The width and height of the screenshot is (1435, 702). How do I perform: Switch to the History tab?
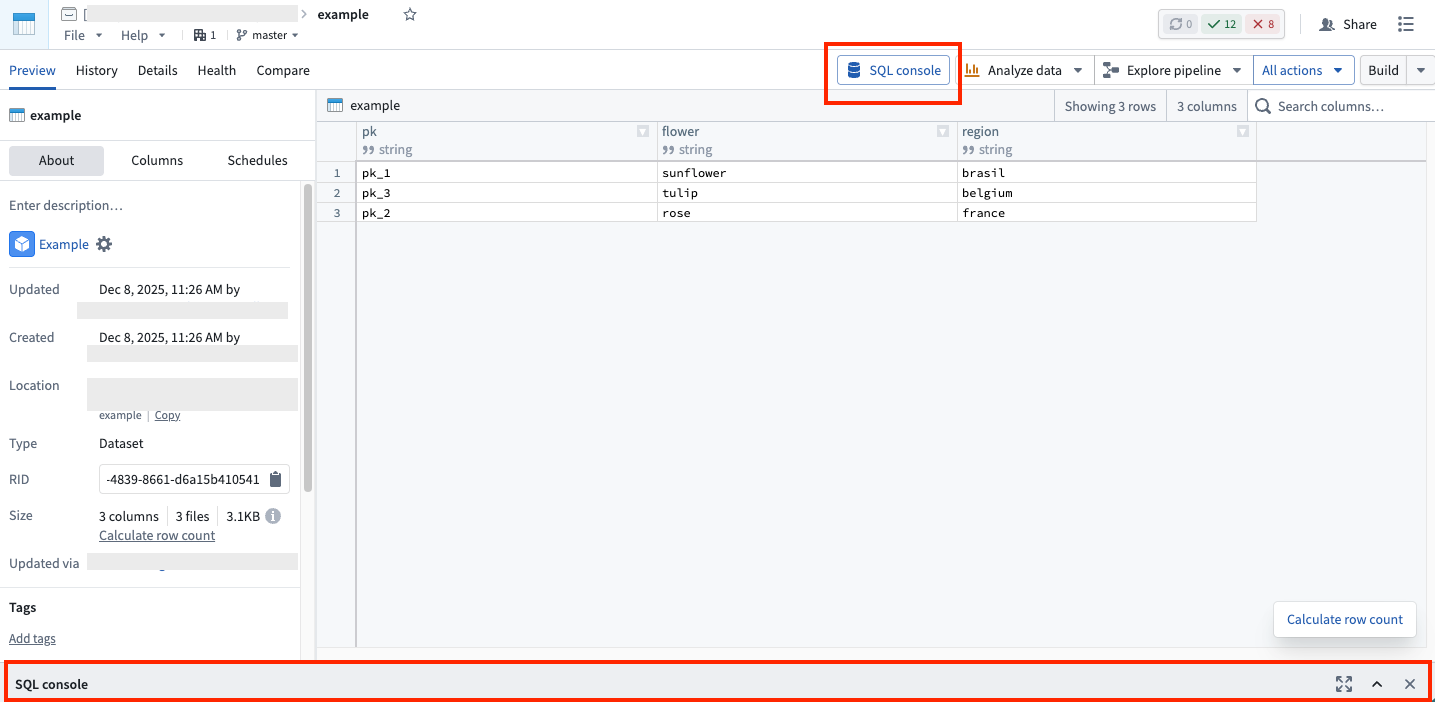96,70
